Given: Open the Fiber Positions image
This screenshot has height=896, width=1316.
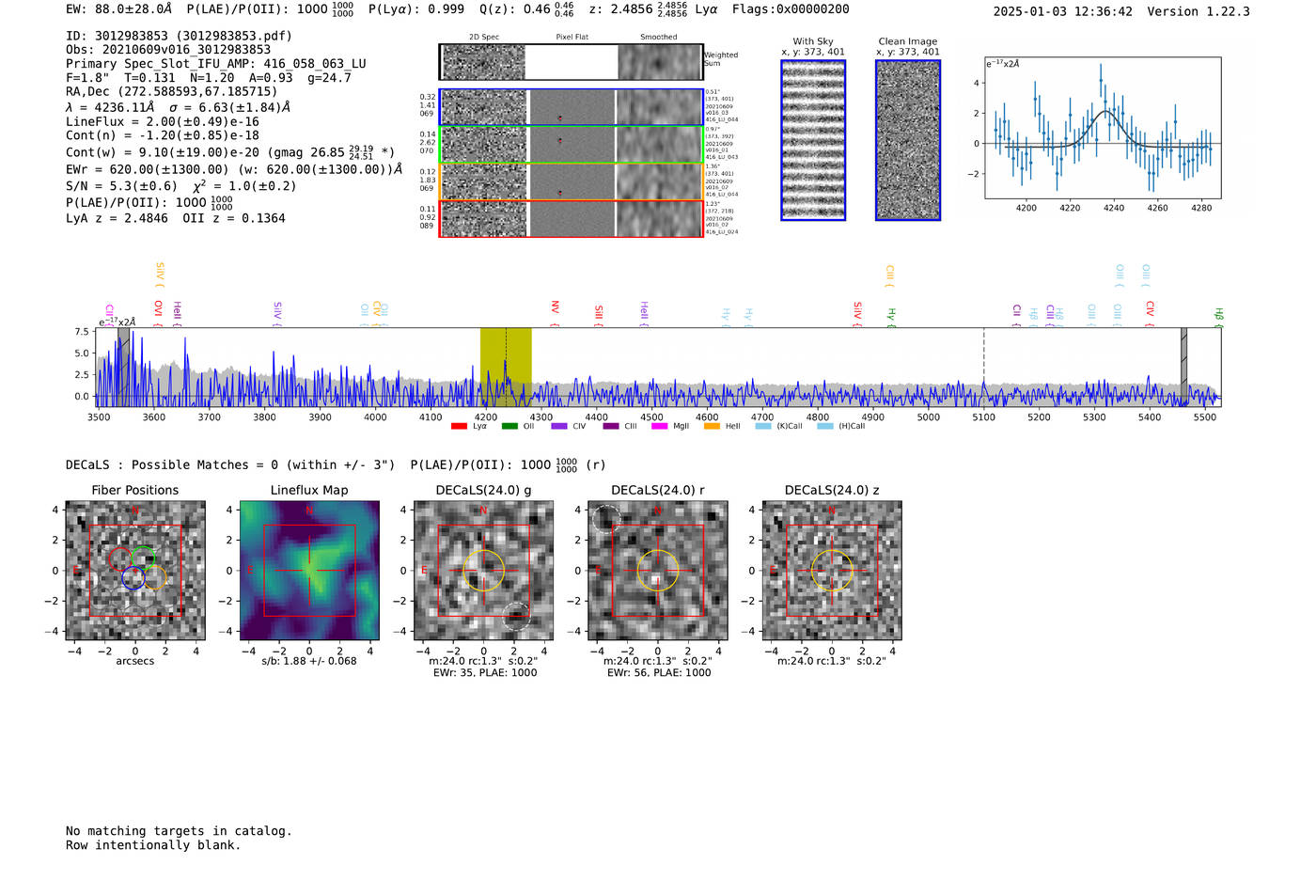Looking at the screenshot, I should pos(135,571).
